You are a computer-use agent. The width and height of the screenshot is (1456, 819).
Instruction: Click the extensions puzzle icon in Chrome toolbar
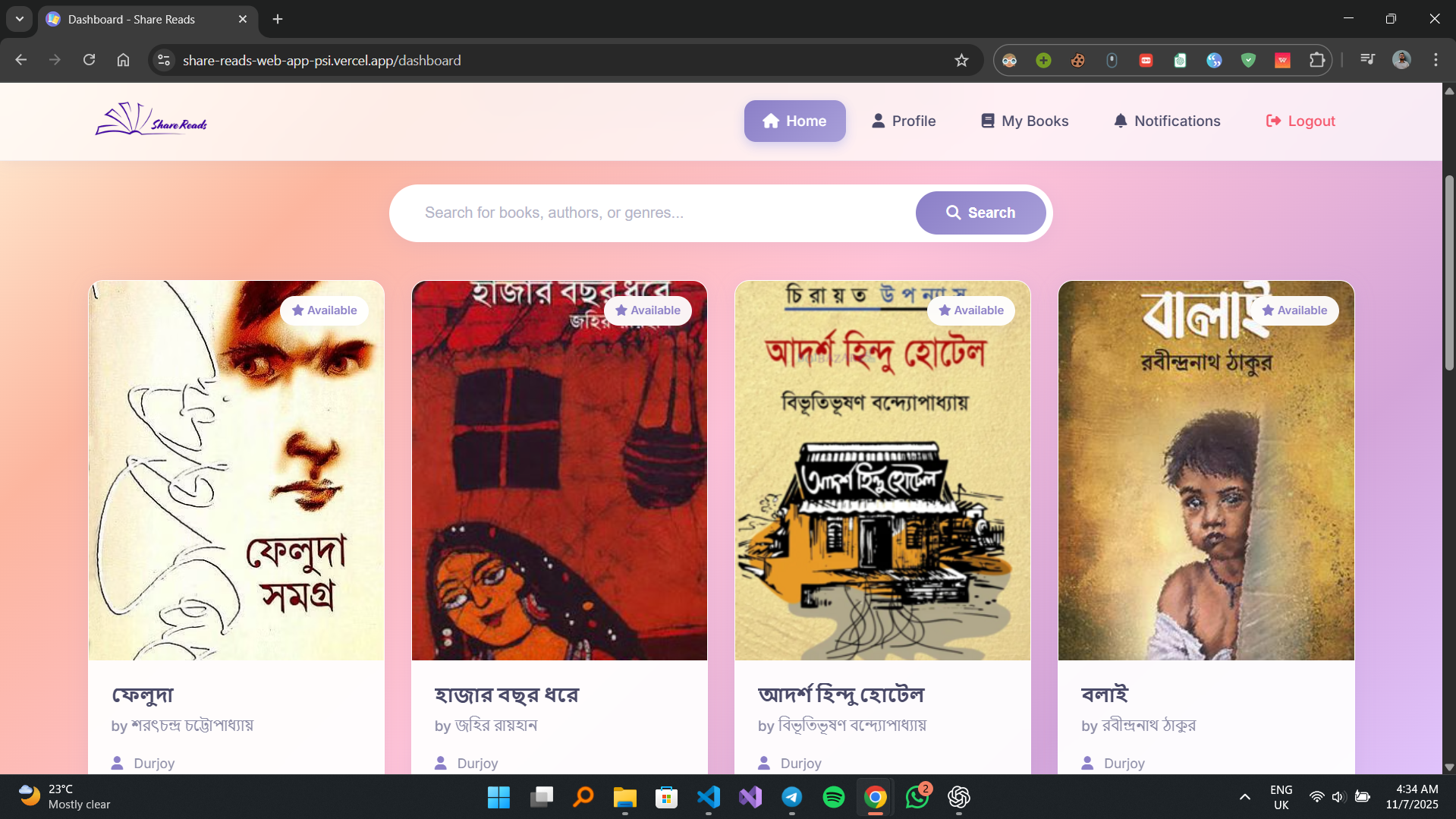click(1318, 60)
